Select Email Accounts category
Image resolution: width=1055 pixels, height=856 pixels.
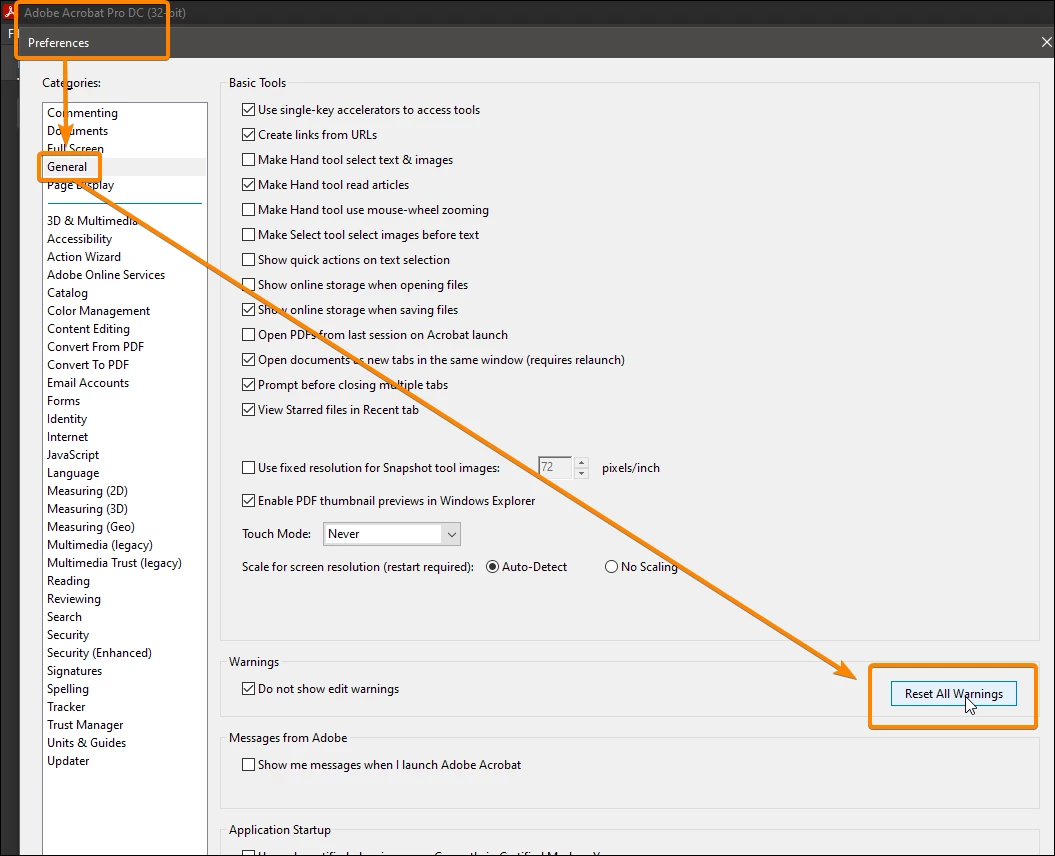(87, 382)
